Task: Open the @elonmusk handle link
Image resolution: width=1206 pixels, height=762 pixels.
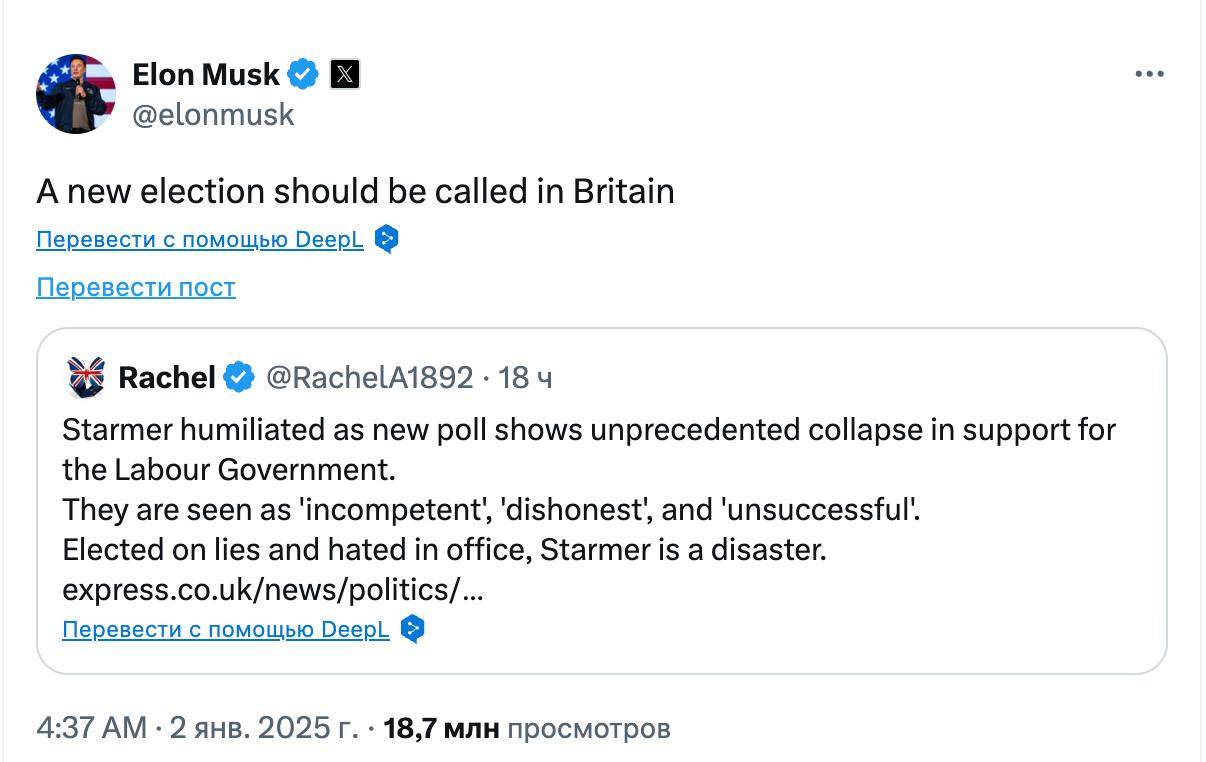Action: pos(213,115)
